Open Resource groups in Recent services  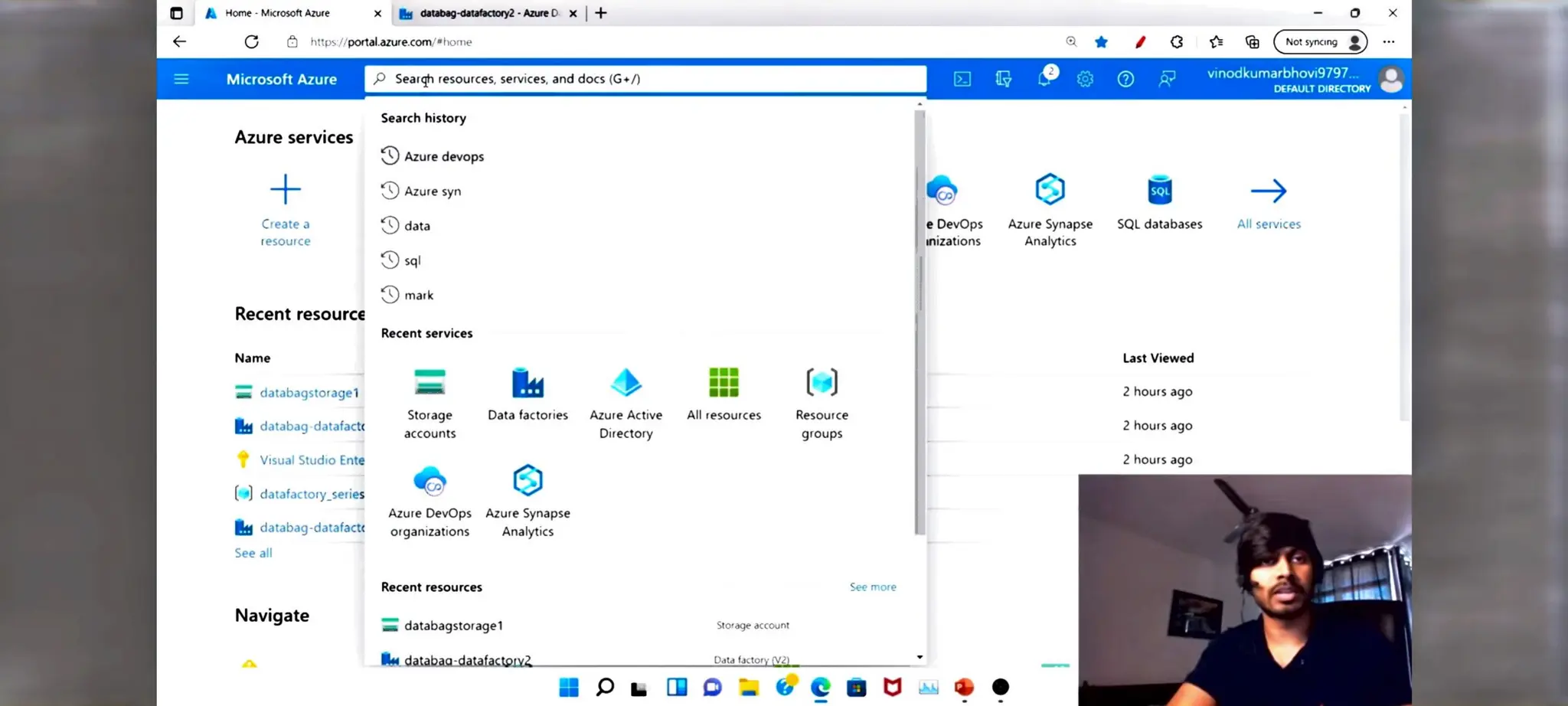point(822,404)
